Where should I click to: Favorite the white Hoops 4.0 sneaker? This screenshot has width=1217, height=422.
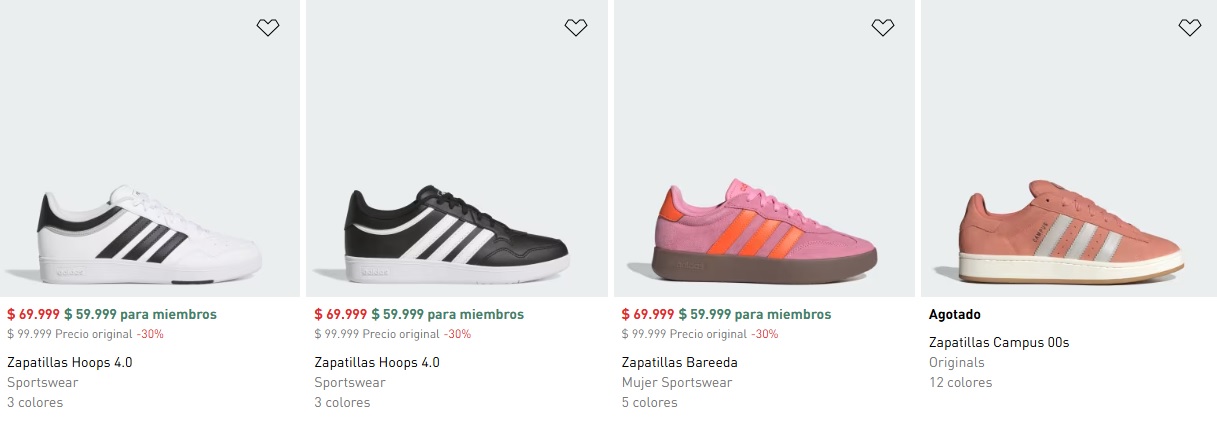[x=268, y=28]
